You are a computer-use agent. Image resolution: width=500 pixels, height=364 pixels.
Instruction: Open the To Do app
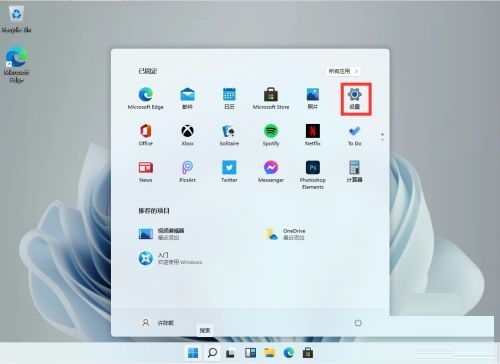pos(355,135)
